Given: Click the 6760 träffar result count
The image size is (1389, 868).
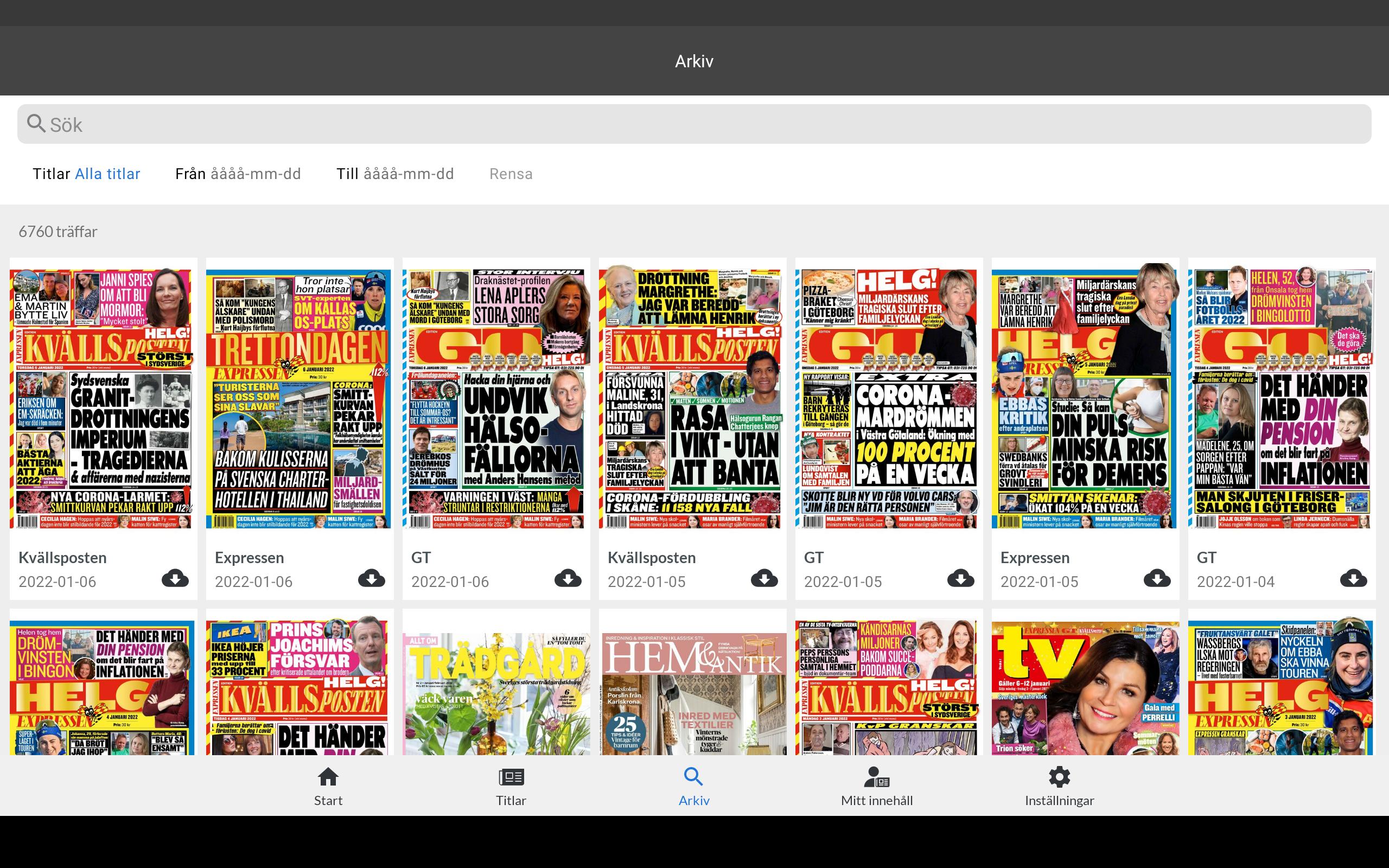Looking at the screenshot, I should pos(58,231).
